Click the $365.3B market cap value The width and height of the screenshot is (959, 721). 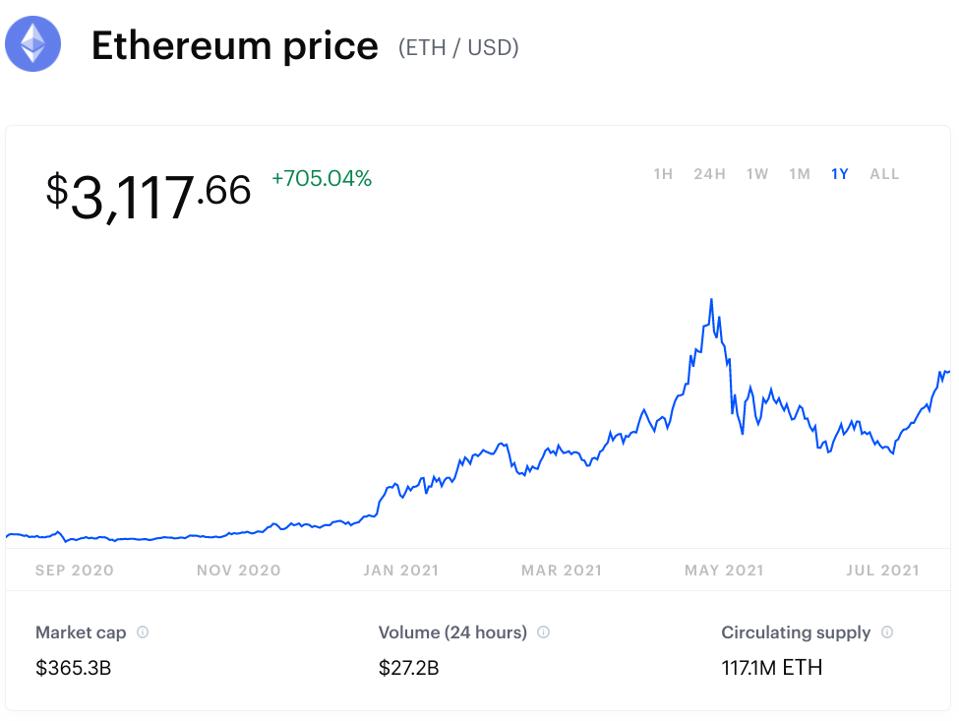tap(73, 668)
